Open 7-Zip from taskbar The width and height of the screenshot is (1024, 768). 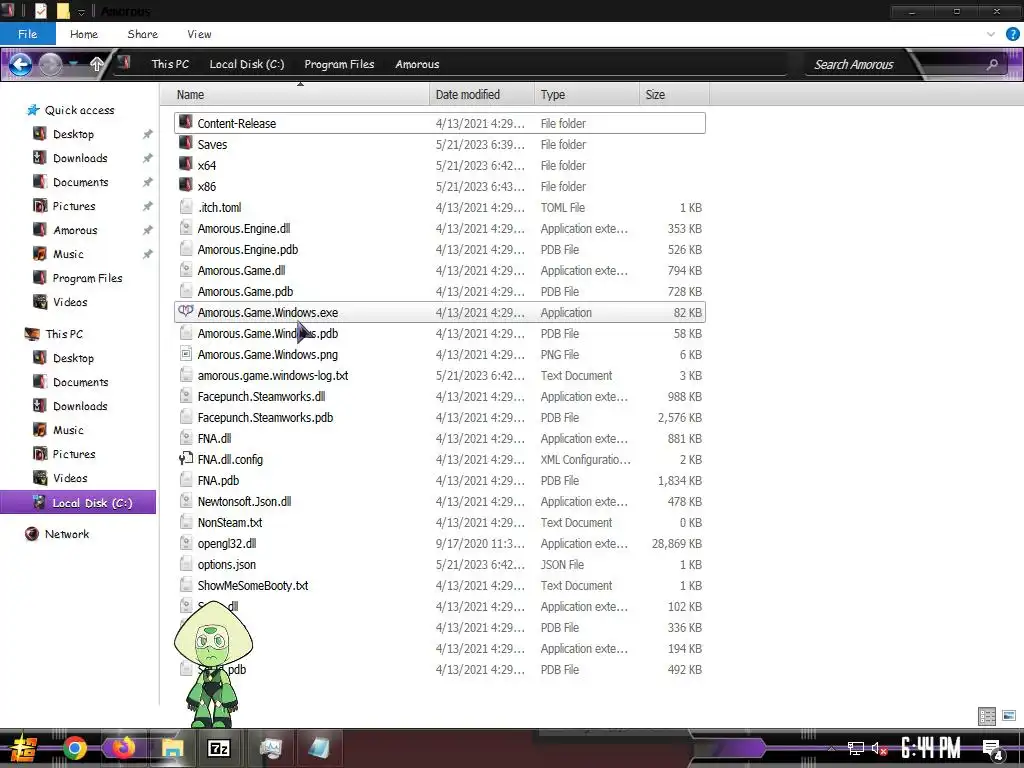tap(218, 748)
